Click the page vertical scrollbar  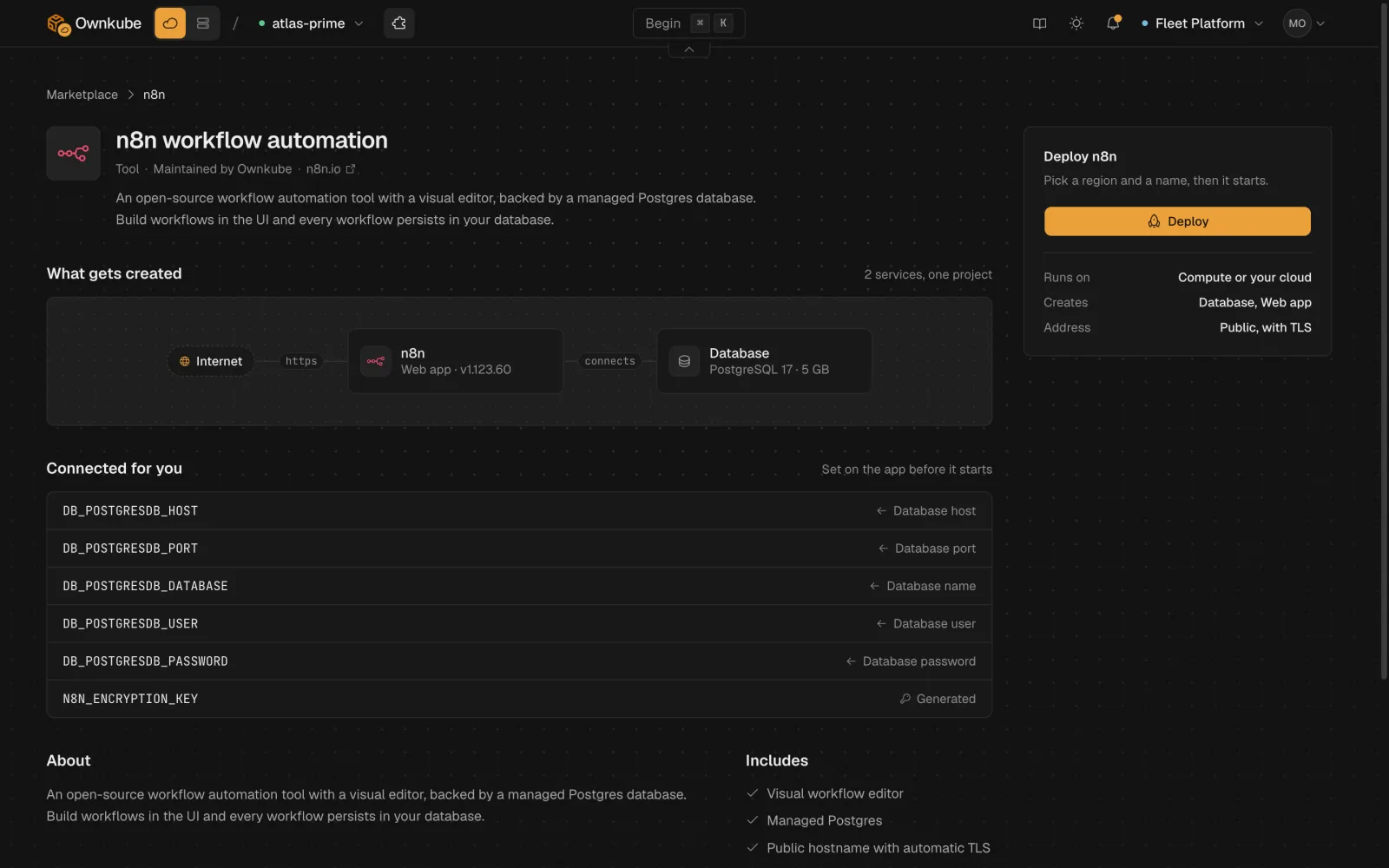(x=1384, y=343)
